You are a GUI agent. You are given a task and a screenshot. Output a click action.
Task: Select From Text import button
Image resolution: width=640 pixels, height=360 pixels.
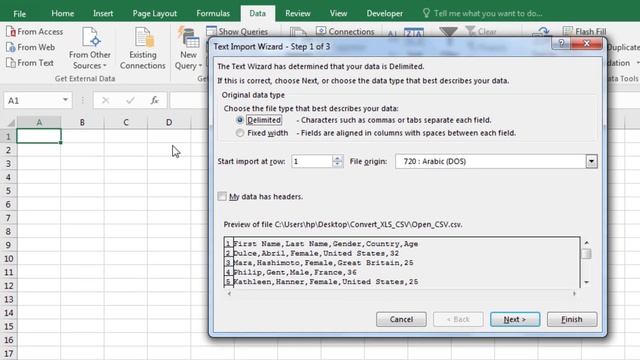click(30, 63)
